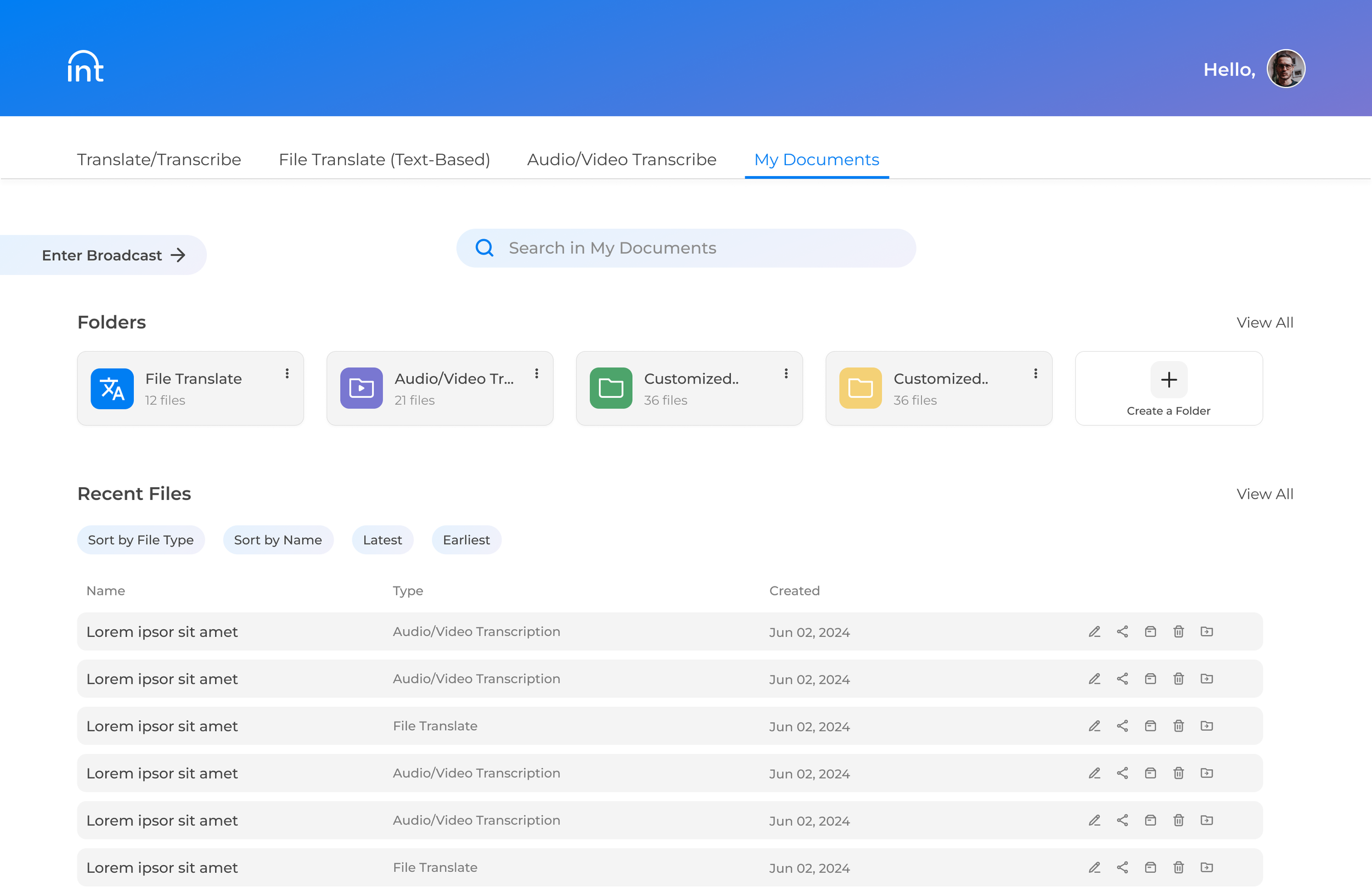Toggle the Earliest sort chip
Image resolution: width=1372 pixels, height=891 pixels.
(x=466, y=540)
